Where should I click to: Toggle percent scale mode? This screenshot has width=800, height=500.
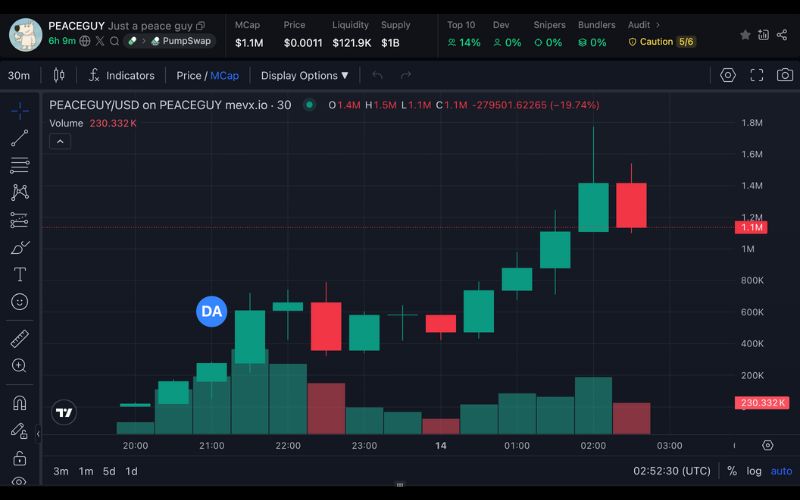[732, 471]
